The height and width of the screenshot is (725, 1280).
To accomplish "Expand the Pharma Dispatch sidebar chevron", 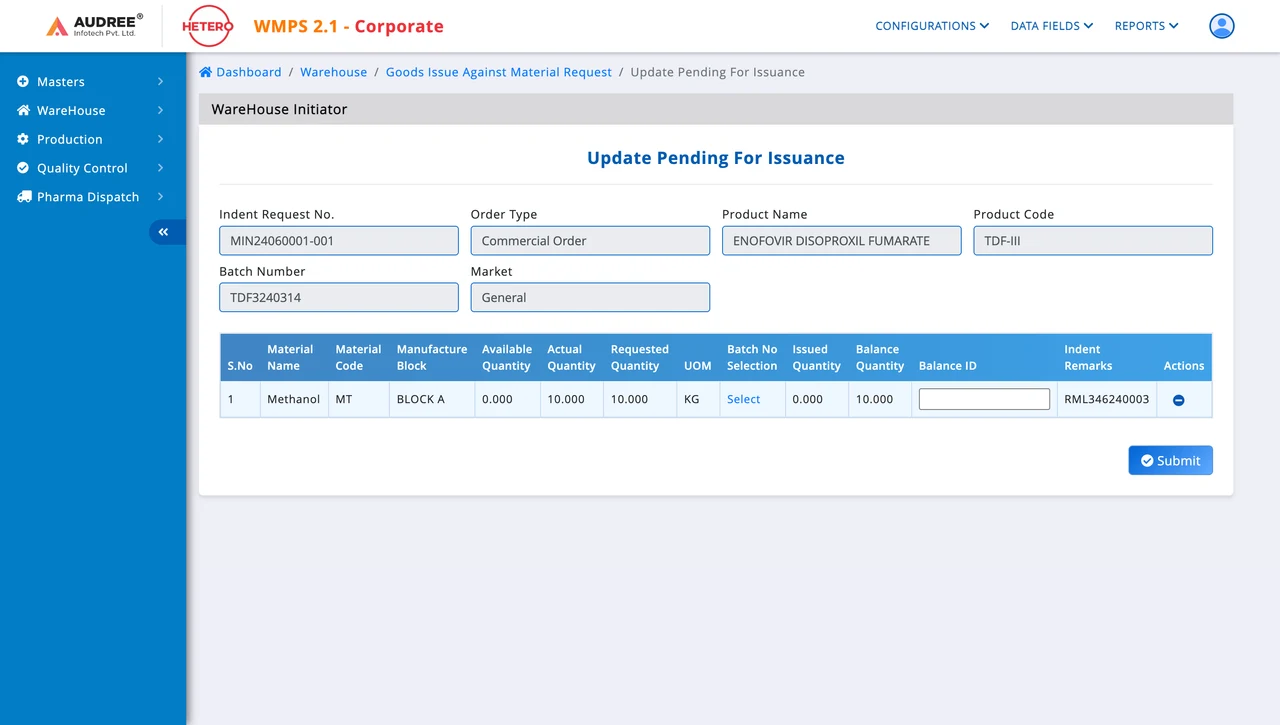I will (160, 197).
